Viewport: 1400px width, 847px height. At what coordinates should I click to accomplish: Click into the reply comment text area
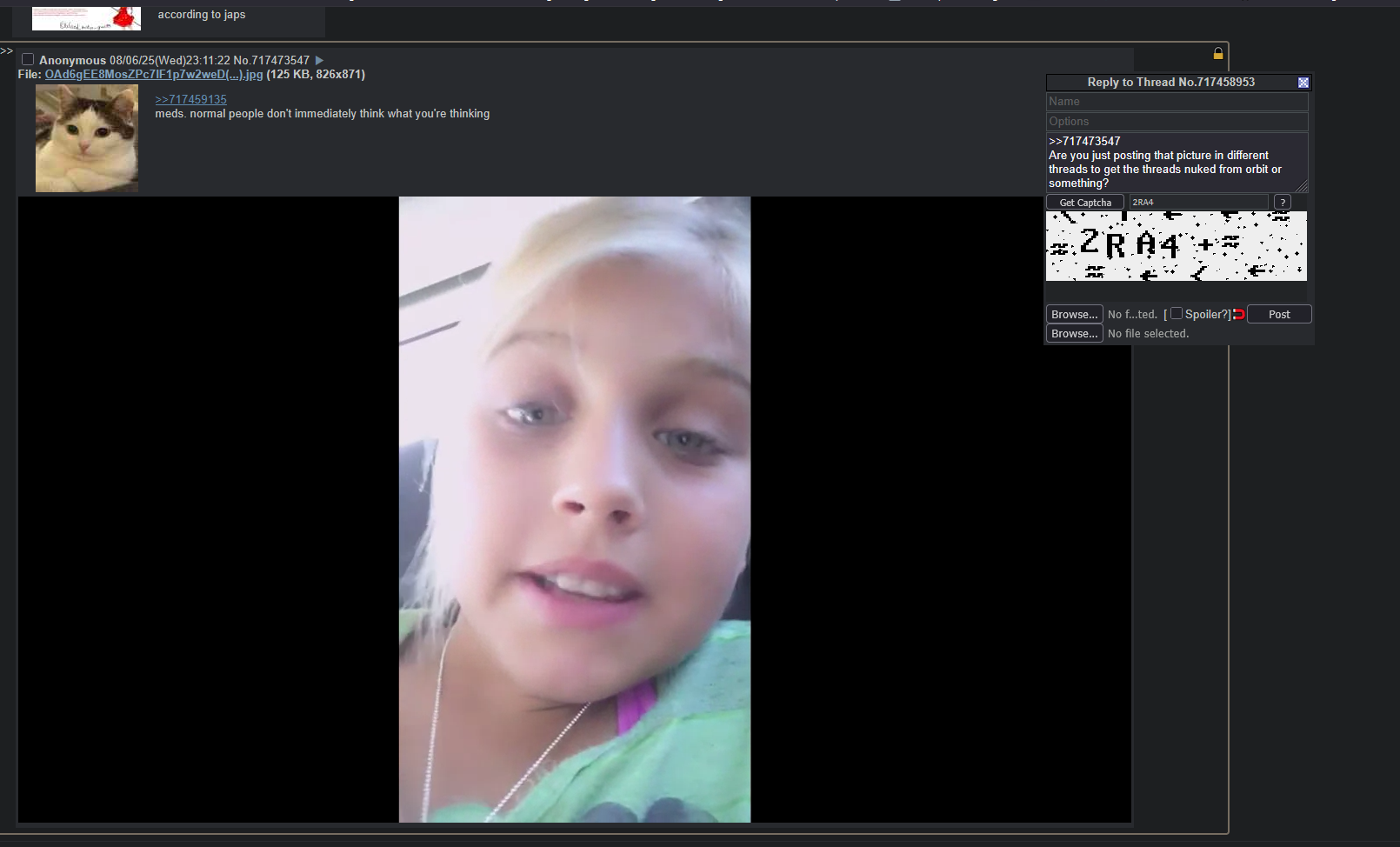tap(1177, 163)
